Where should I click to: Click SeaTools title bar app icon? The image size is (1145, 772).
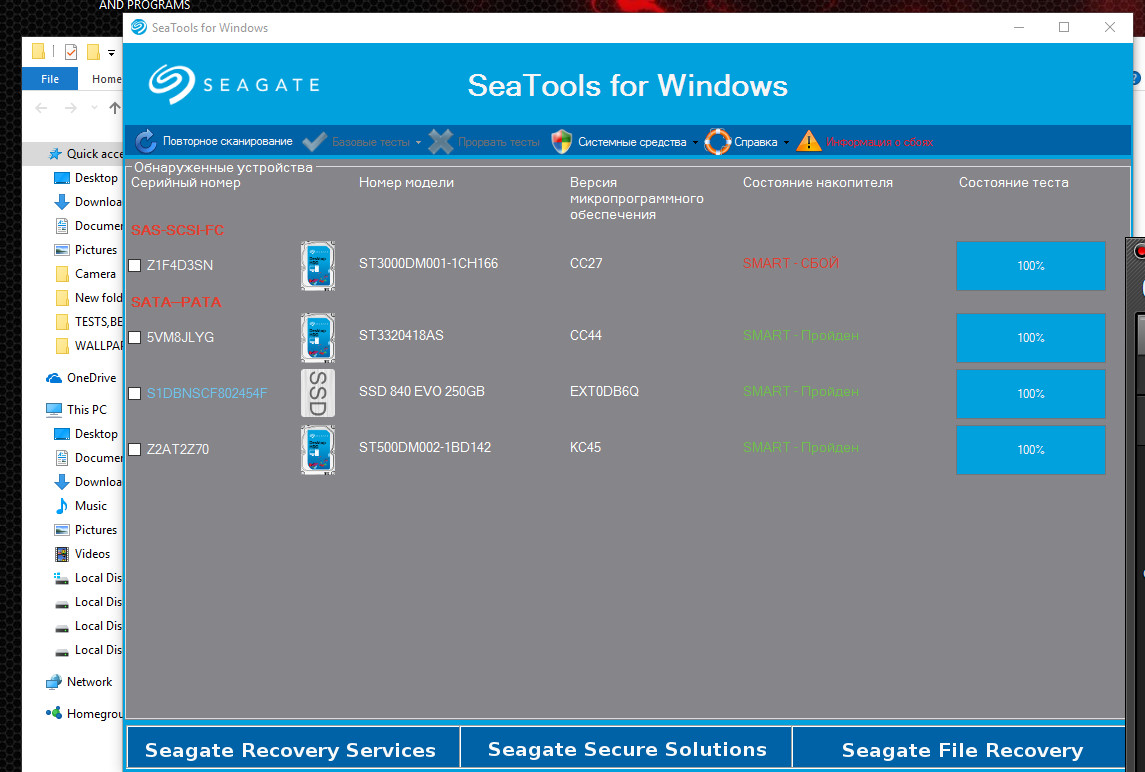click(138, 28)
